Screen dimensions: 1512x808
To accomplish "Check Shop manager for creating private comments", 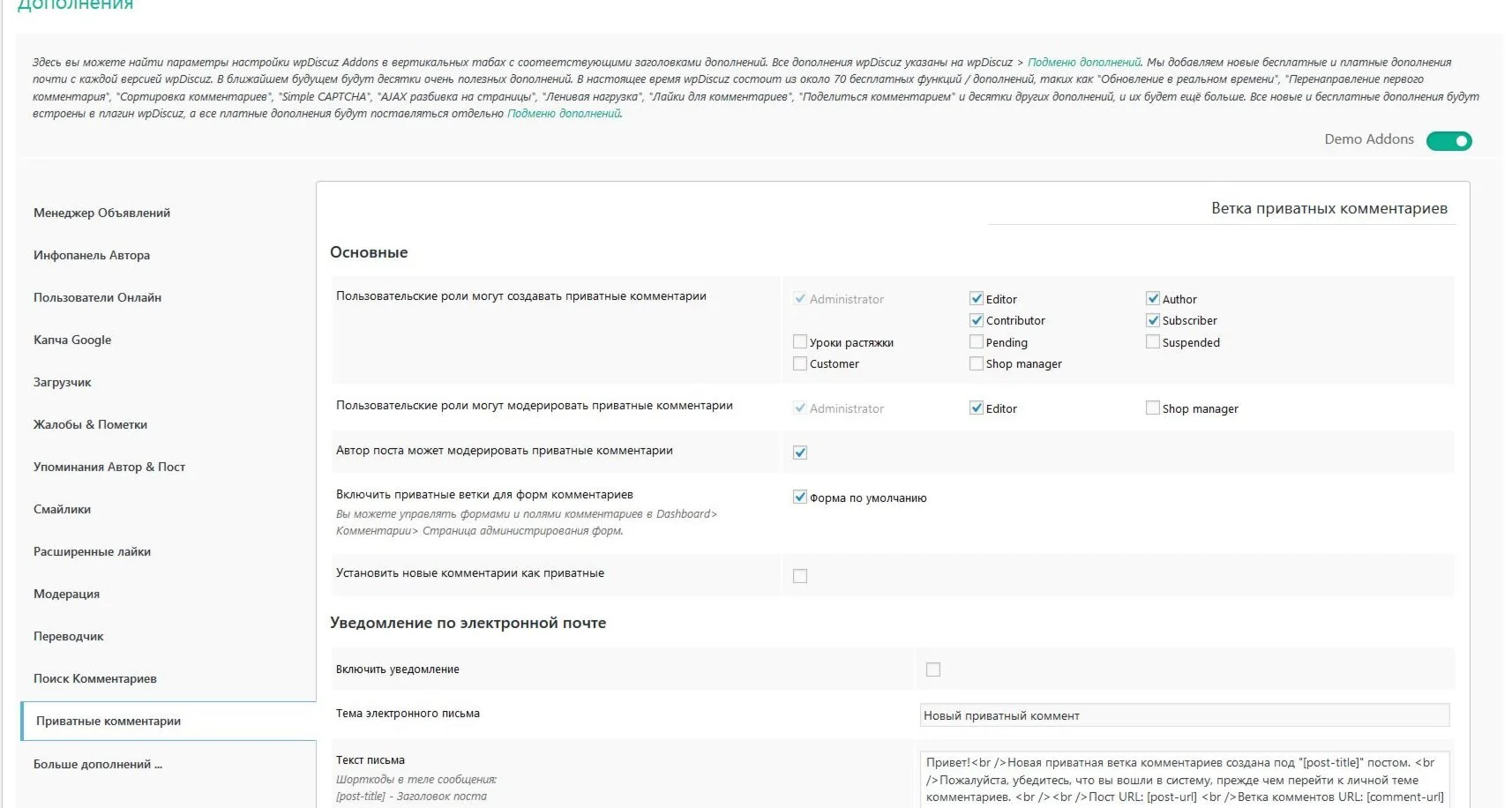I will pyautogui.click(x=977, y=363).
